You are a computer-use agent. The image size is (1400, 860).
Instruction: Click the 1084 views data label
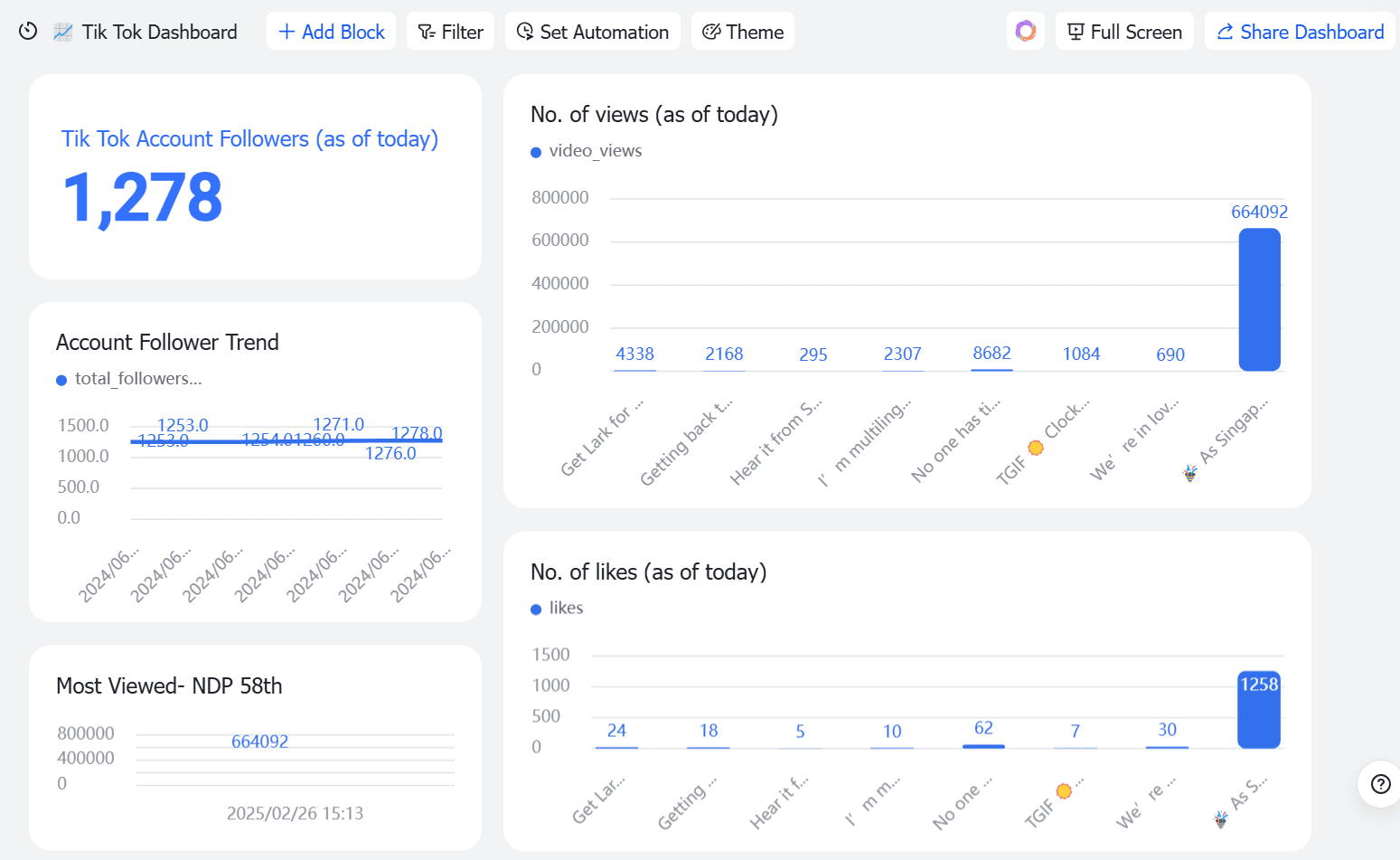tap(1081, 354)
